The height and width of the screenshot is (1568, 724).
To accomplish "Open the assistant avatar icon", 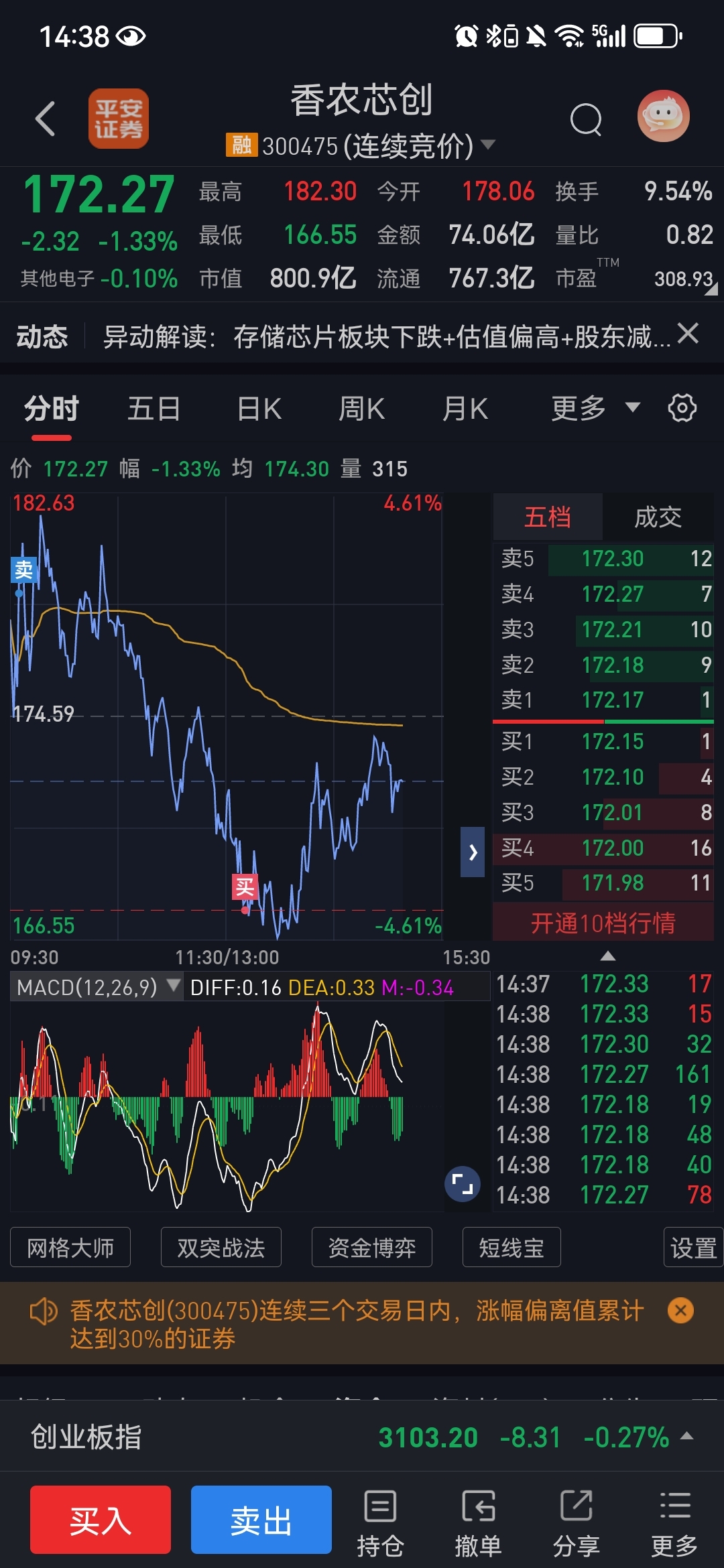I will point(663,116).
